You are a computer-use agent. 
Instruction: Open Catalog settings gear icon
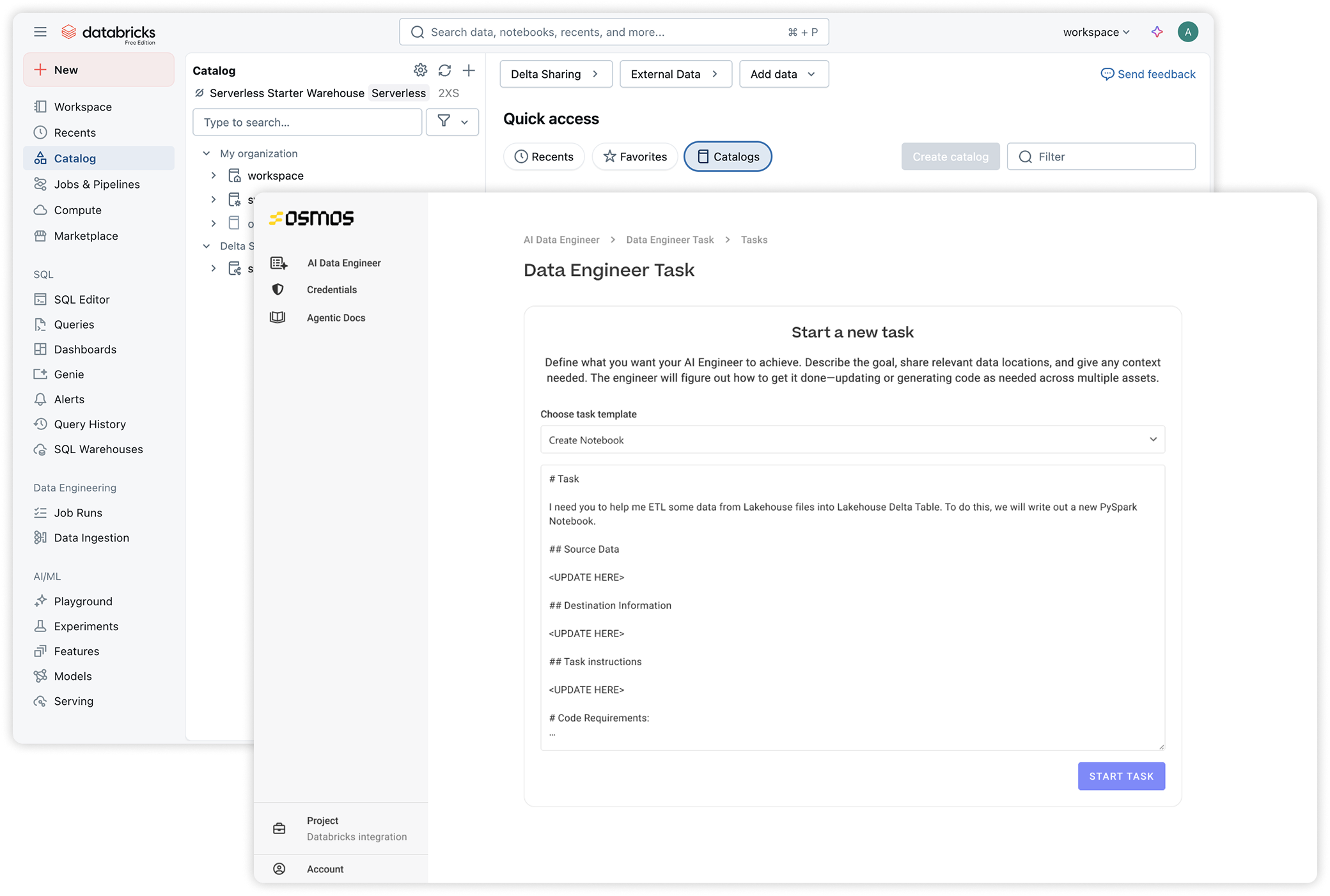pos(420,70)
